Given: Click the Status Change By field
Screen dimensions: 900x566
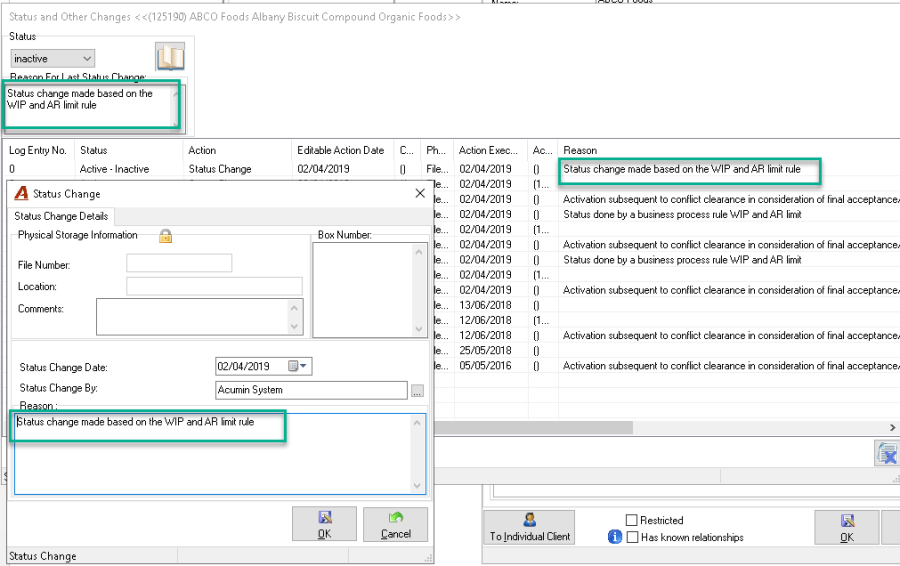Looking at the screenshot, I should (x=311, y=390).
